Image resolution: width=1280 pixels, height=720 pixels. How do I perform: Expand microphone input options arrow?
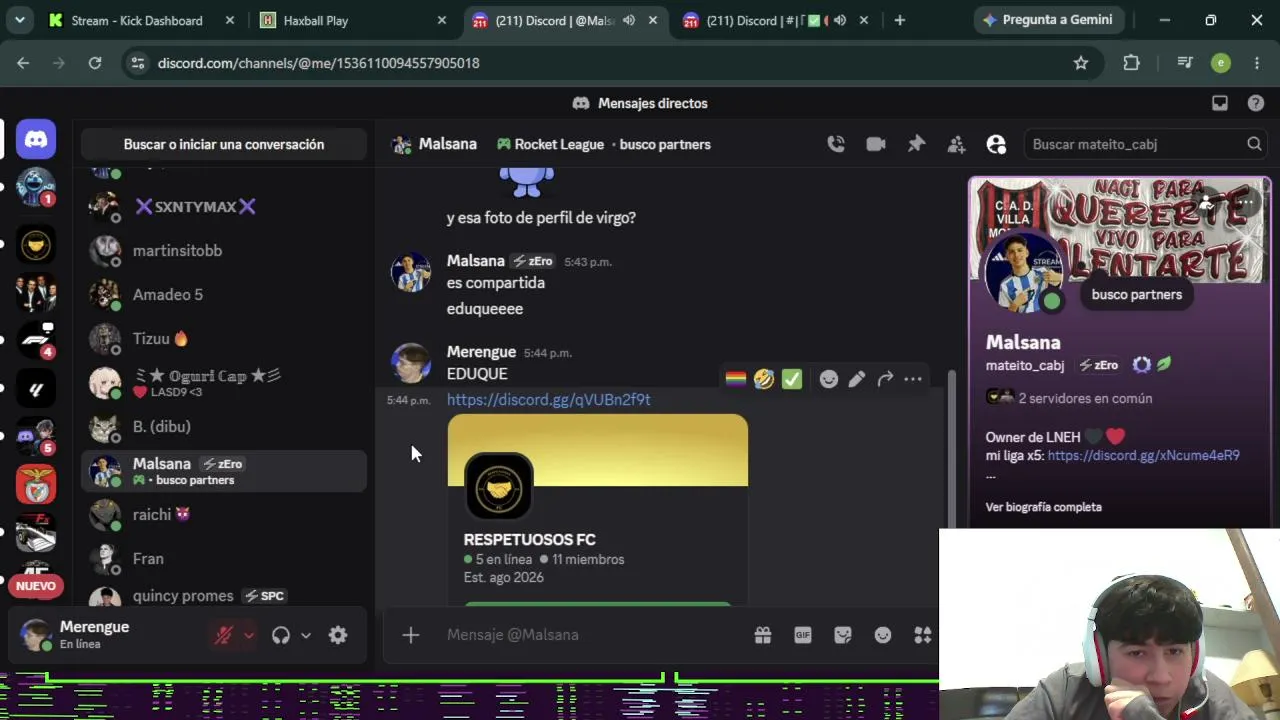click(249, 635)
